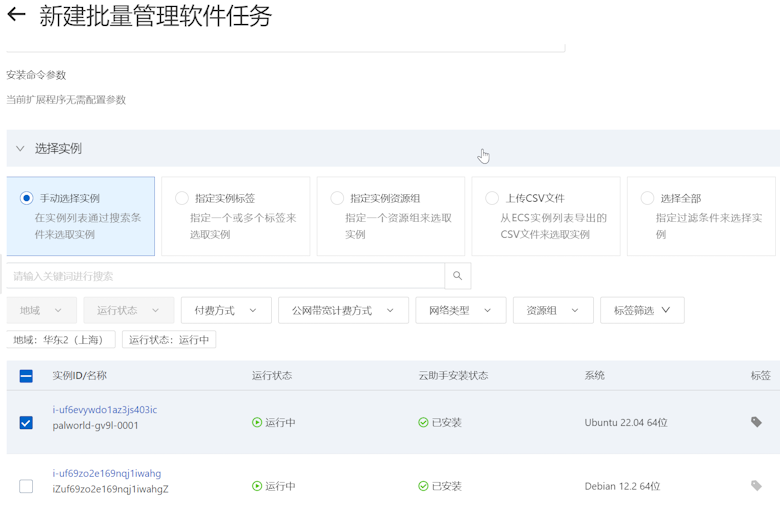Click the Debian 12.2 64位 cell
Viewport: 780px width, 512px height.
[622, 486]
